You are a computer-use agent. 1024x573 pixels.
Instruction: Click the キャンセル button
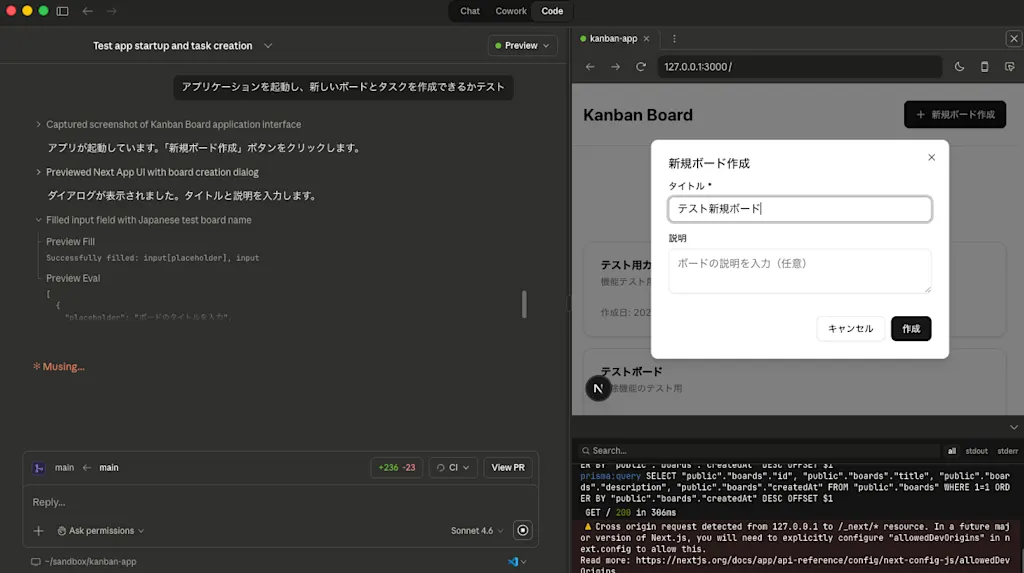click(x=850, y=329)
